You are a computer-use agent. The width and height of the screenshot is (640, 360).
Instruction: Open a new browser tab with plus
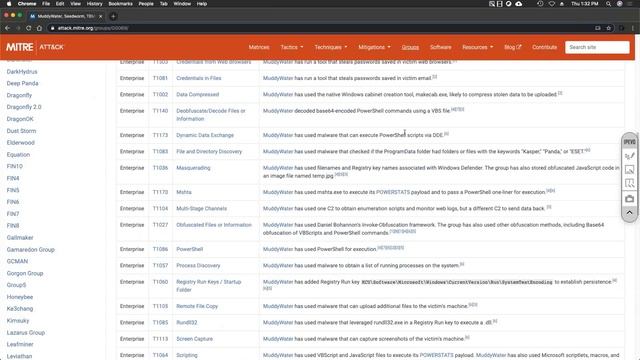(x=113, y=16)
